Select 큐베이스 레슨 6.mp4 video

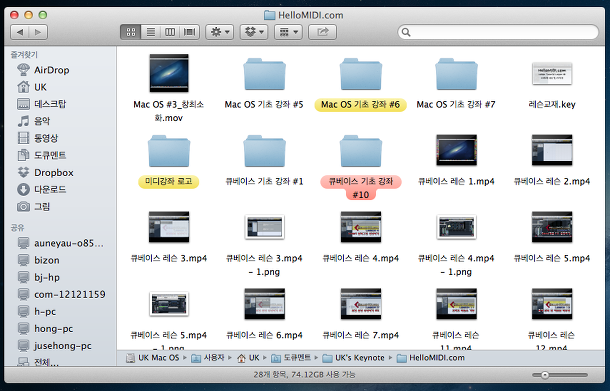pyautogui.click(x=264, y=304)
